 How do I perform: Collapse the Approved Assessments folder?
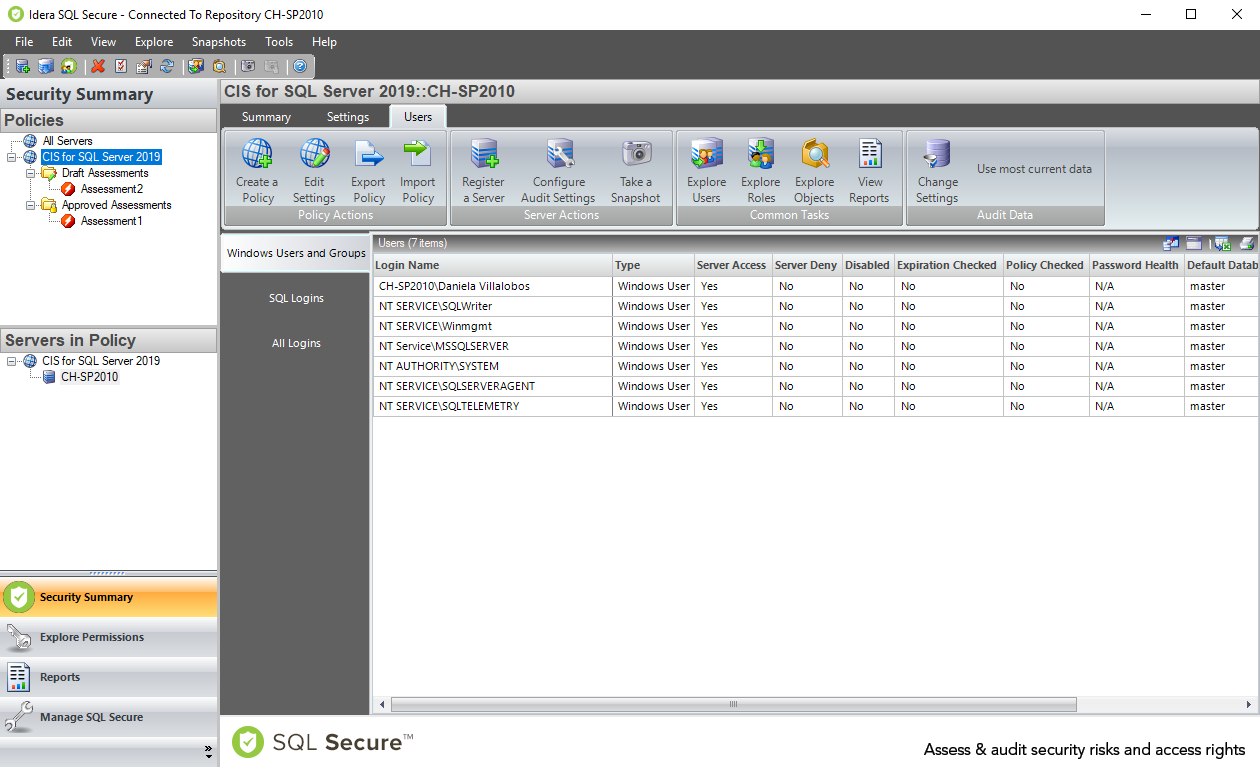pos(30,205)
